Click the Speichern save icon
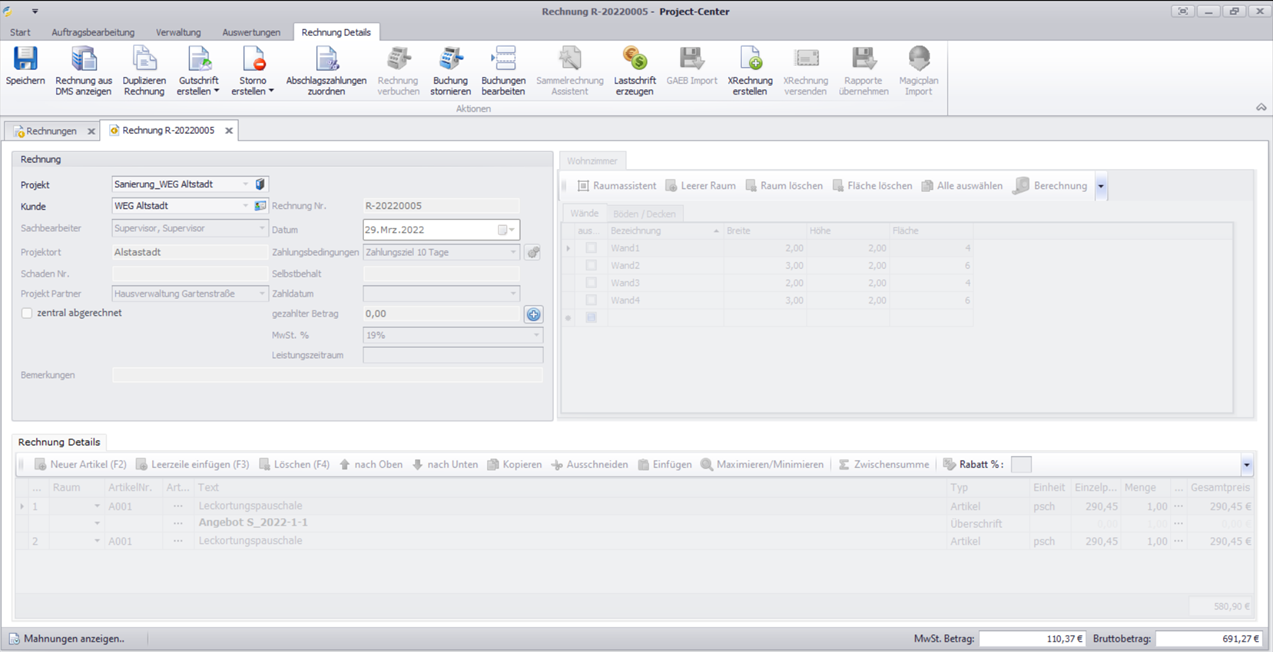The width and height of the screenshot is (1273, 652). pyautogui.click(x=25, y=60)
